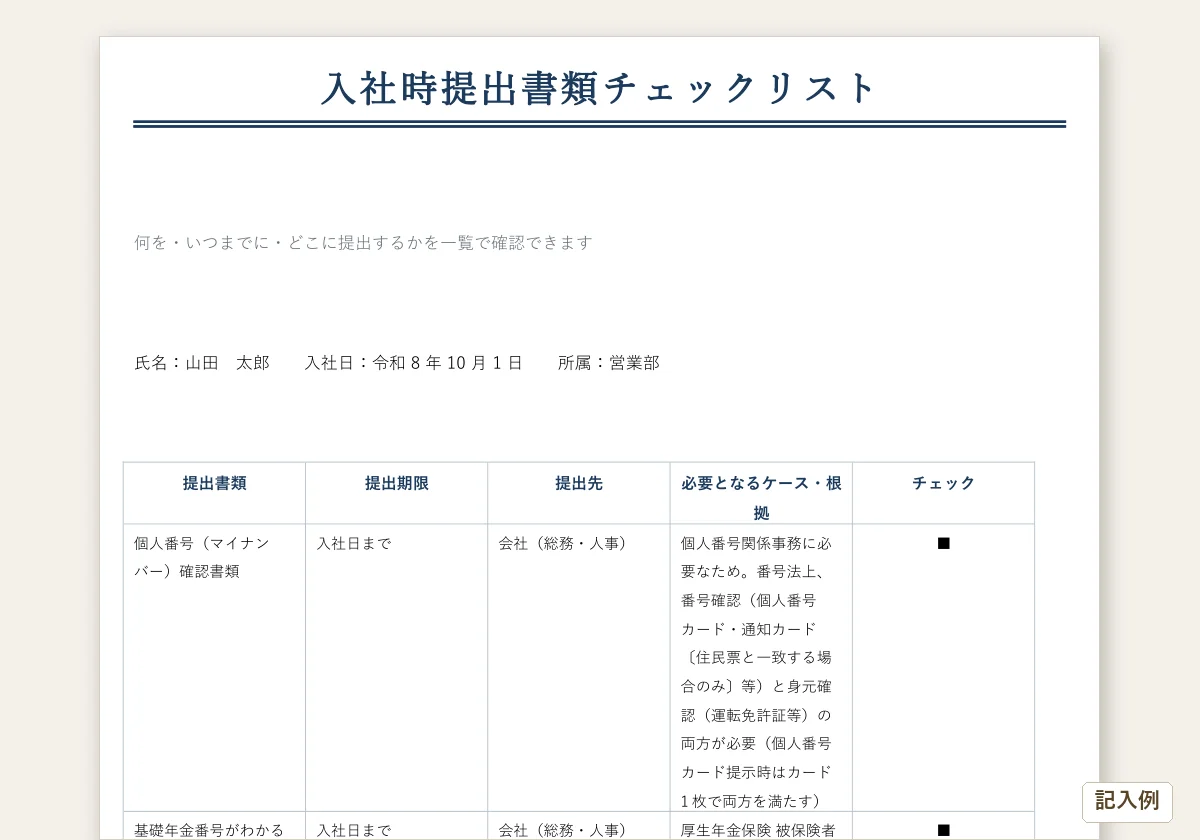Click 入社日まで in the 基礎年金番号 row
The width and height of the screenshot is (1200, 840).
(x=354, y=830)
